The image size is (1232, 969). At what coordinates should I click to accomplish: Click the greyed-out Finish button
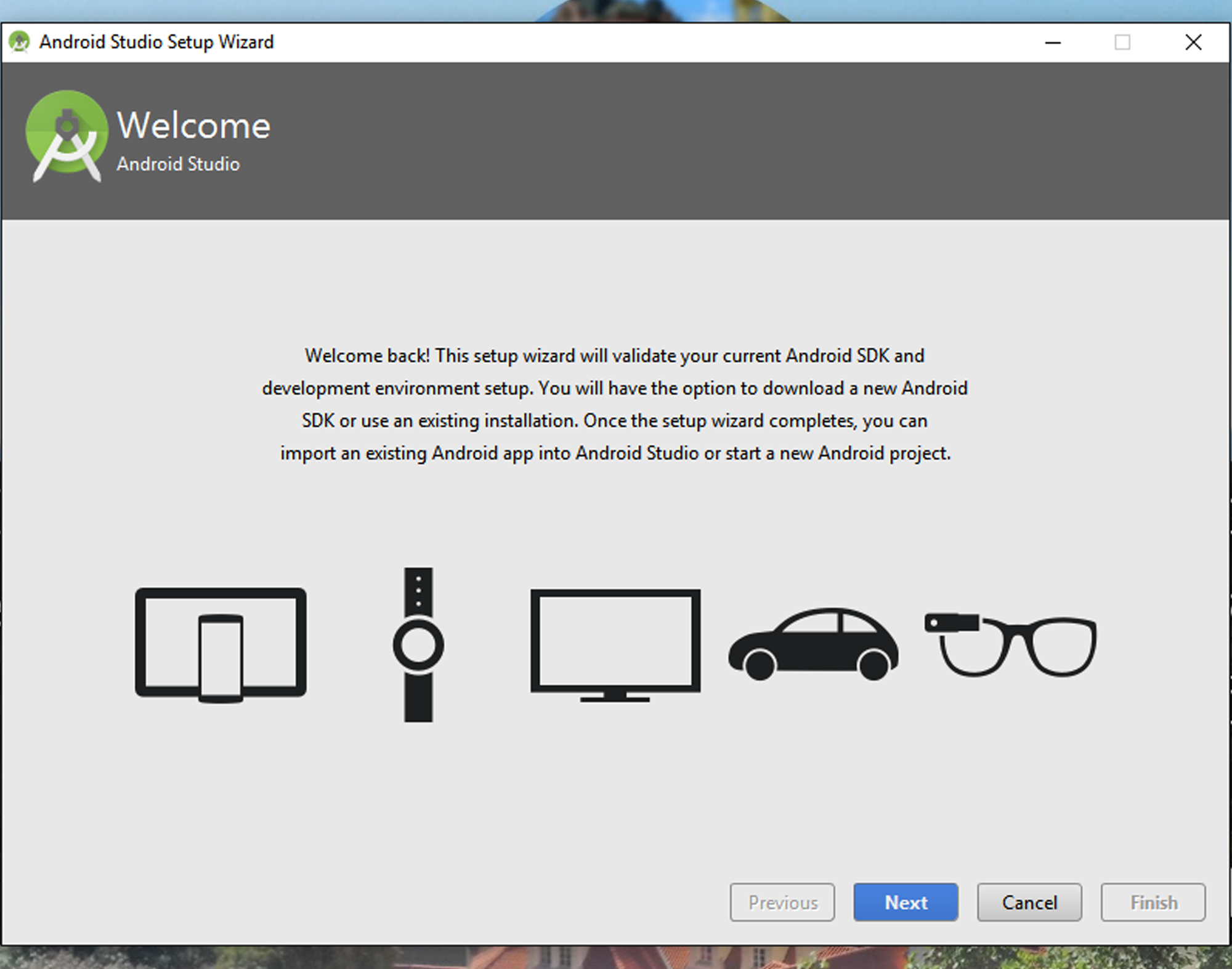click(x=1153, y=902)
